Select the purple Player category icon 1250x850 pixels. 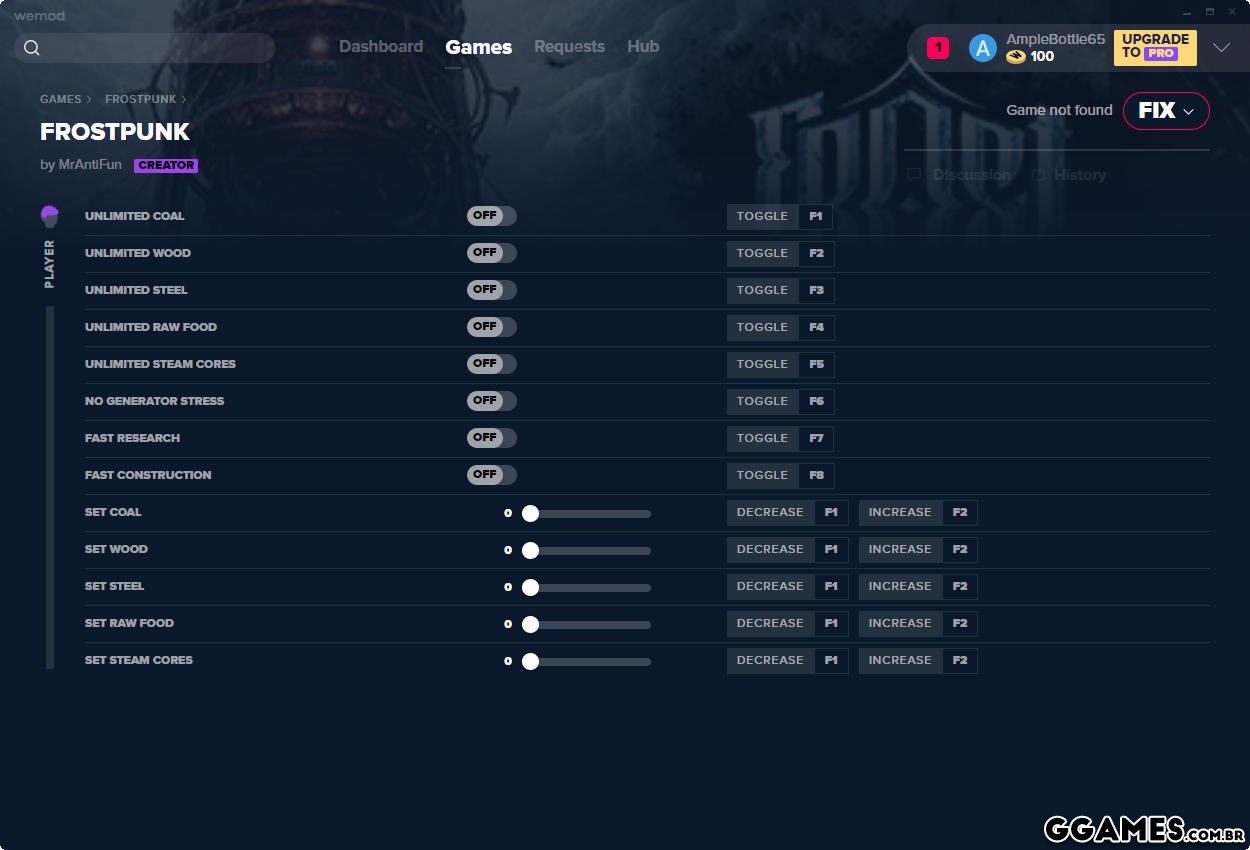point(50,216)
